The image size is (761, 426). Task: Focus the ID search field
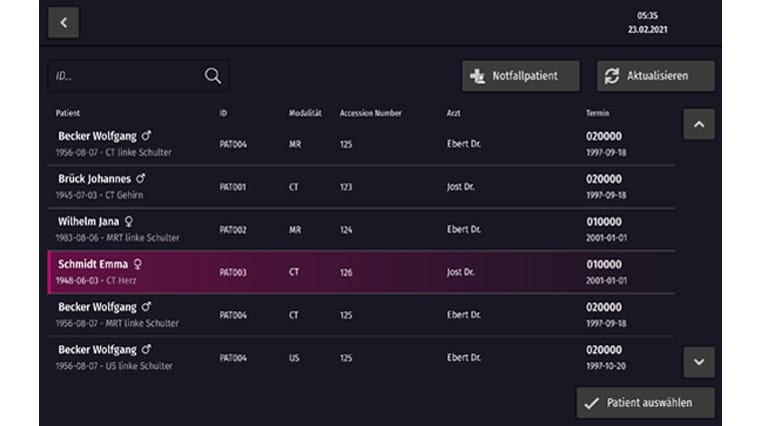point(125,76)
